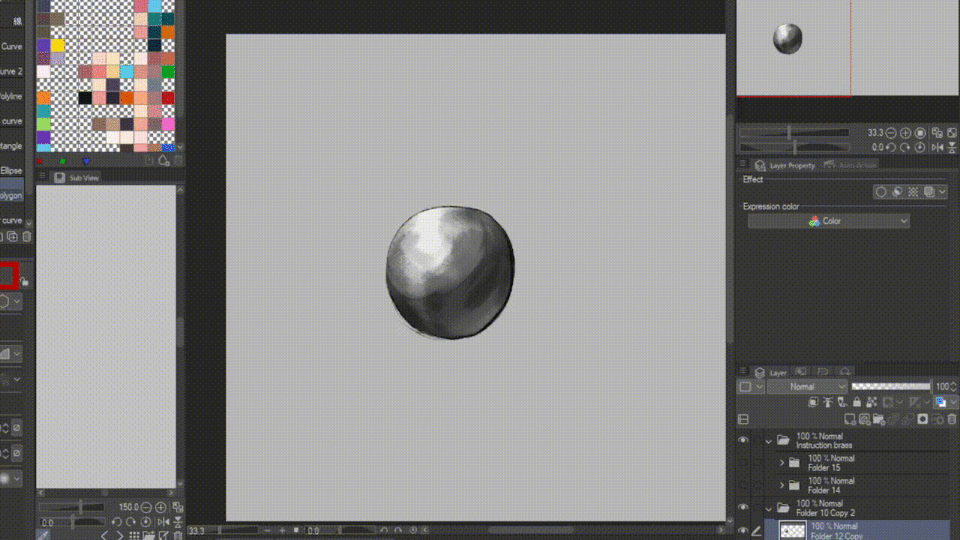
Task: Hide the Folder 10 Copy 2 layer
Action: tap(743, 508)
